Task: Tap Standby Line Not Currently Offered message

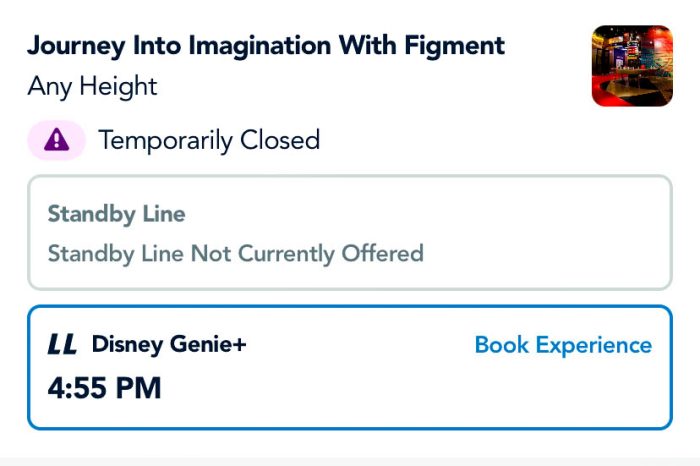Action: click(x=235, y=253)
